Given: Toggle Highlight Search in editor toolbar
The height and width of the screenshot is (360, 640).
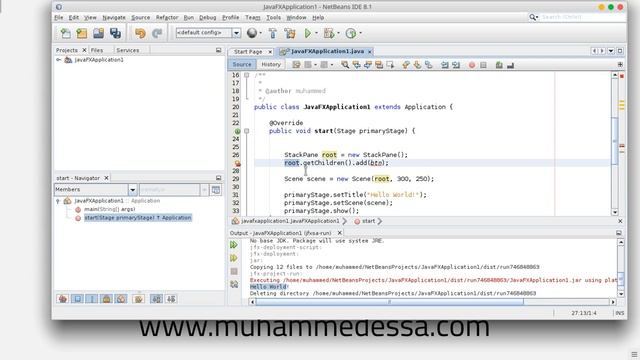Looking at the screenshot, I should coord(379,64).
